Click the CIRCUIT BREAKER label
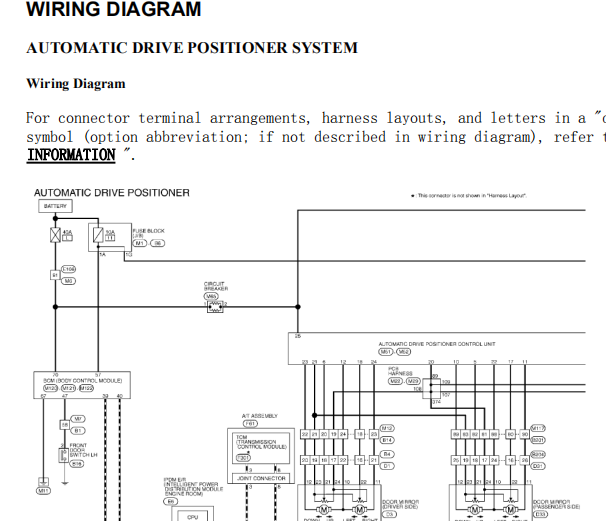 point(216,286)
